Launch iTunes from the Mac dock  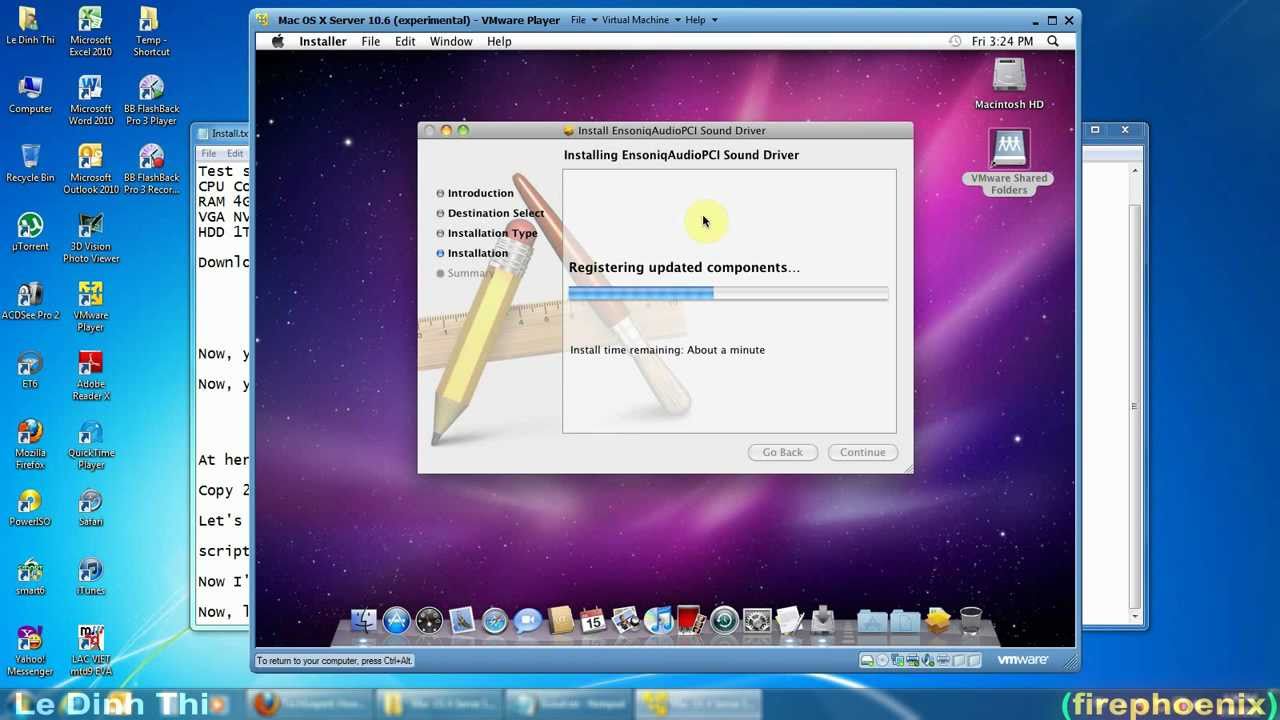pyautogui.click(x=658, y=621)
